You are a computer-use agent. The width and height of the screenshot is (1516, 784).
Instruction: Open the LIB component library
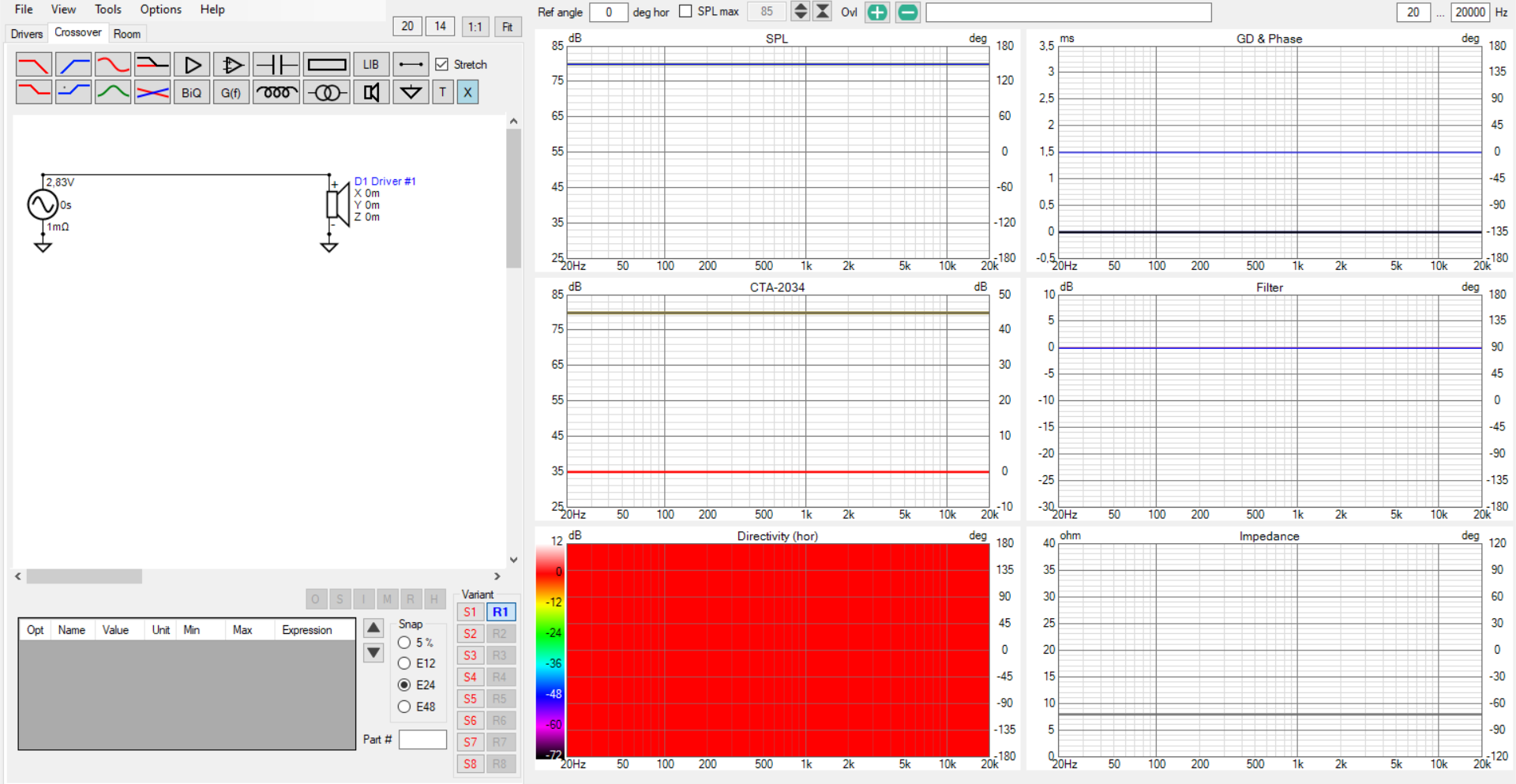click(x=371, y=65)
